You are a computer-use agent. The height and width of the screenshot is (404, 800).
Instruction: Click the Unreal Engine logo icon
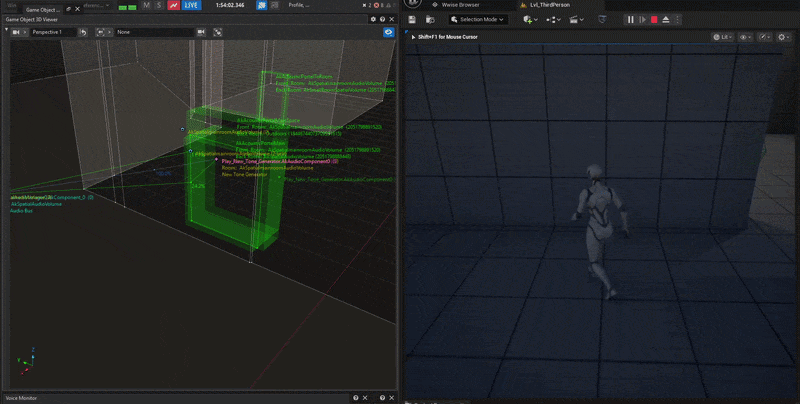point(414,3)
